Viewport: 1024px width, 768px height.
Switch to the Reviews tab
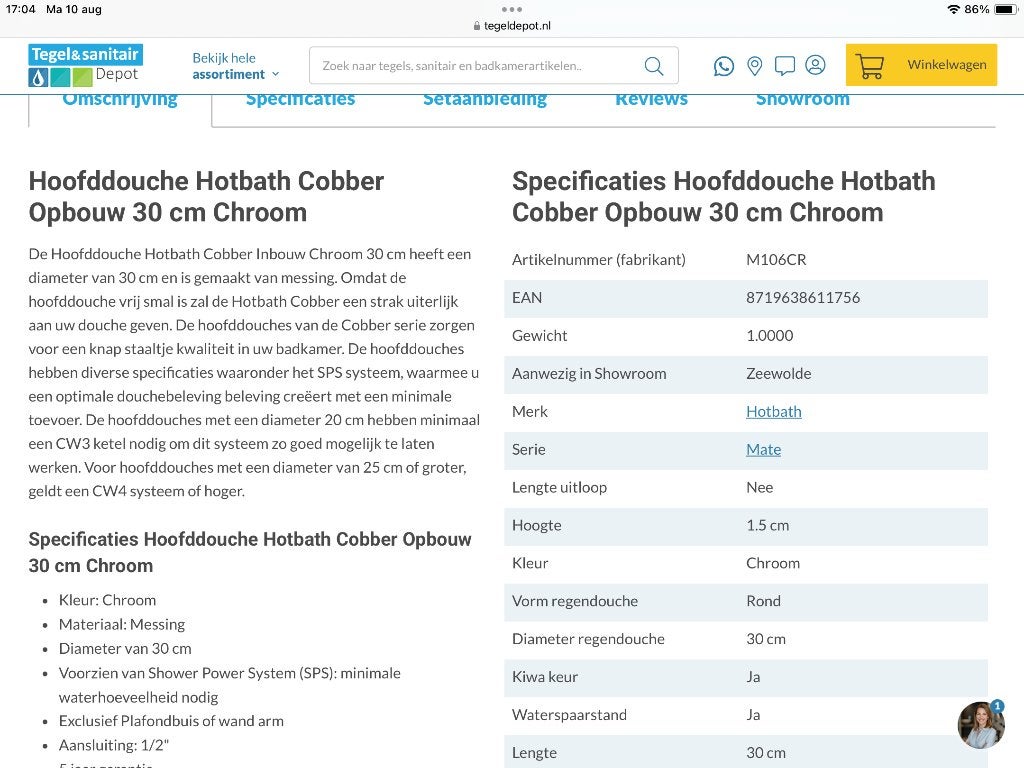tap(651, 100)
